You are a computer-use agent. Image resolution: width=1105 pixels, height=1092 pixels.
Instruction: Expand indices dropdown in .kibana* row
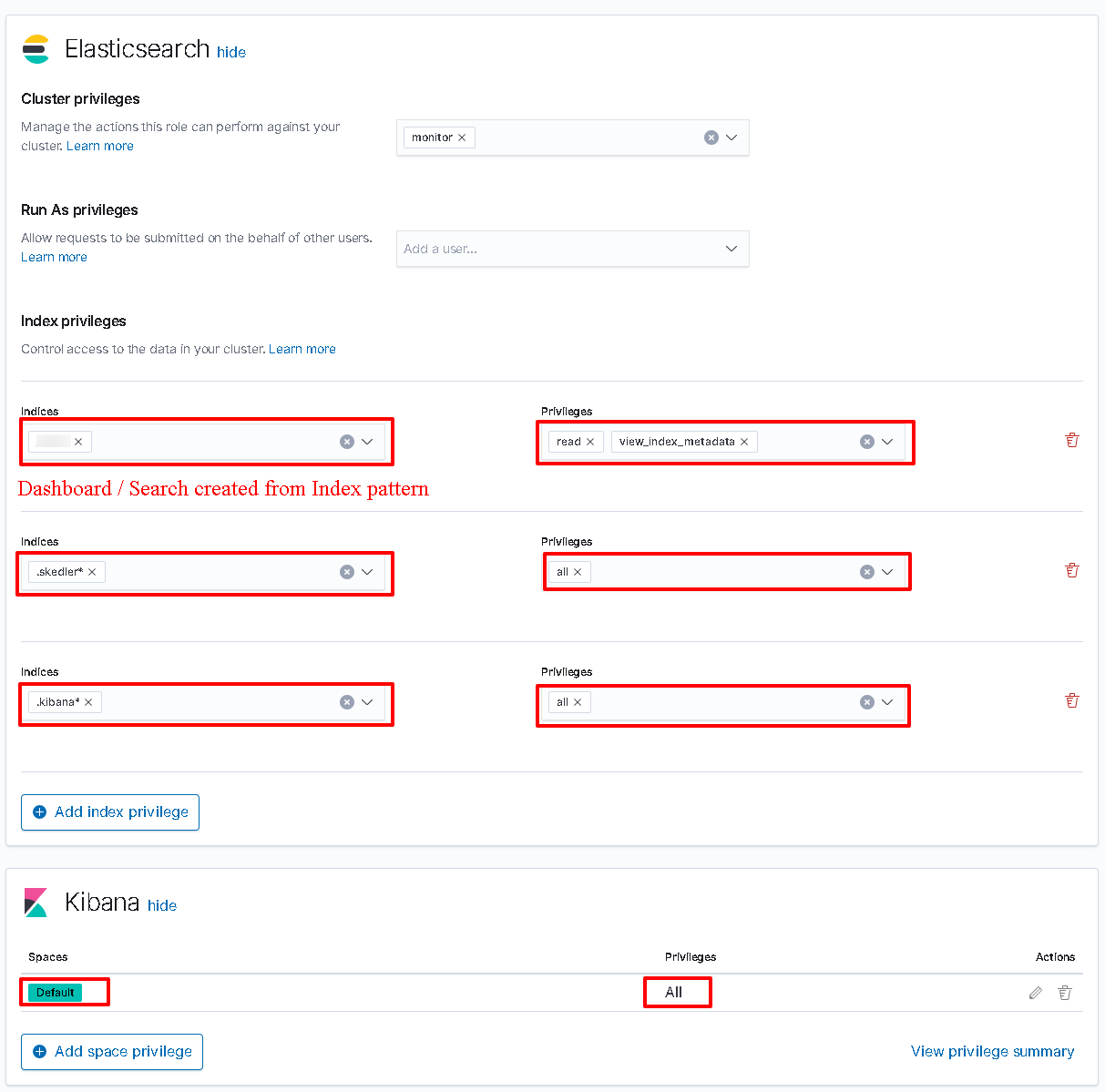[x=367, y=702]
